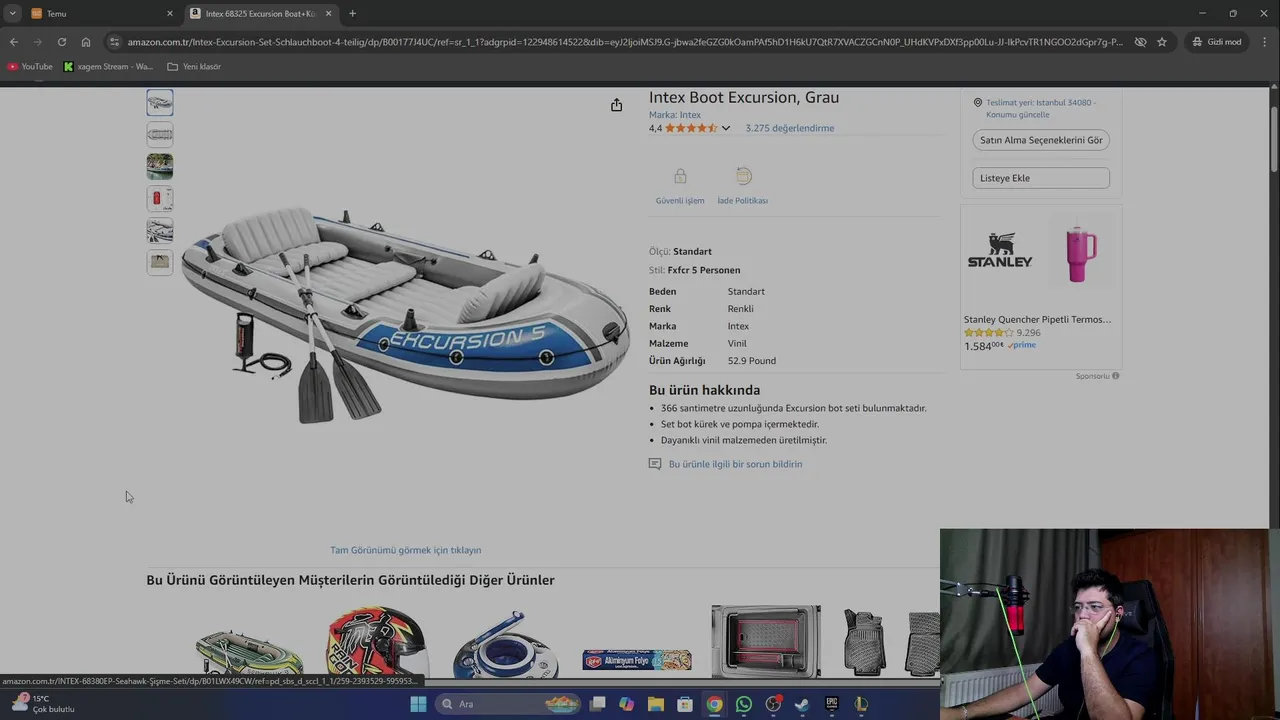Click the main Excursion 5 boat image

[x=405, y=315]
